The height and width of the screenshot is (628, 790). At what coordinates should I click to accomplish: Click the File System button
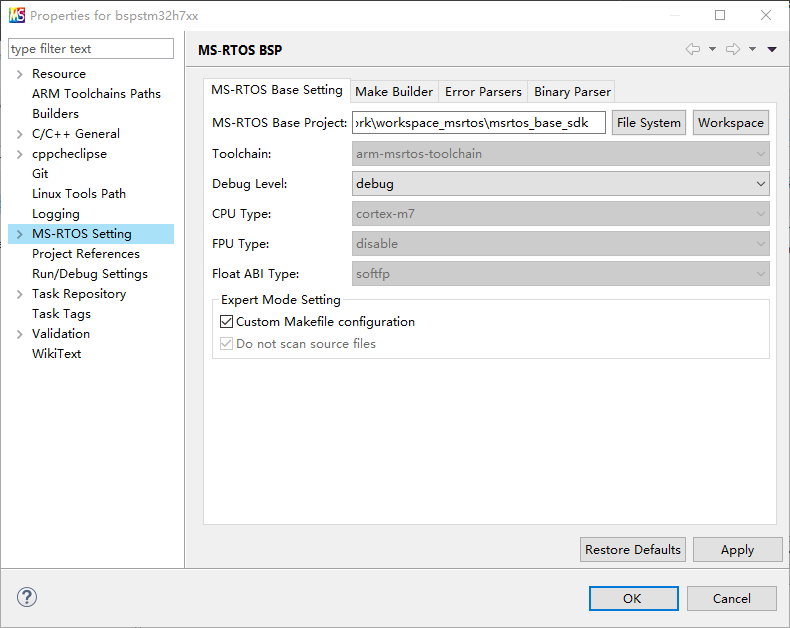click(648, 123)
